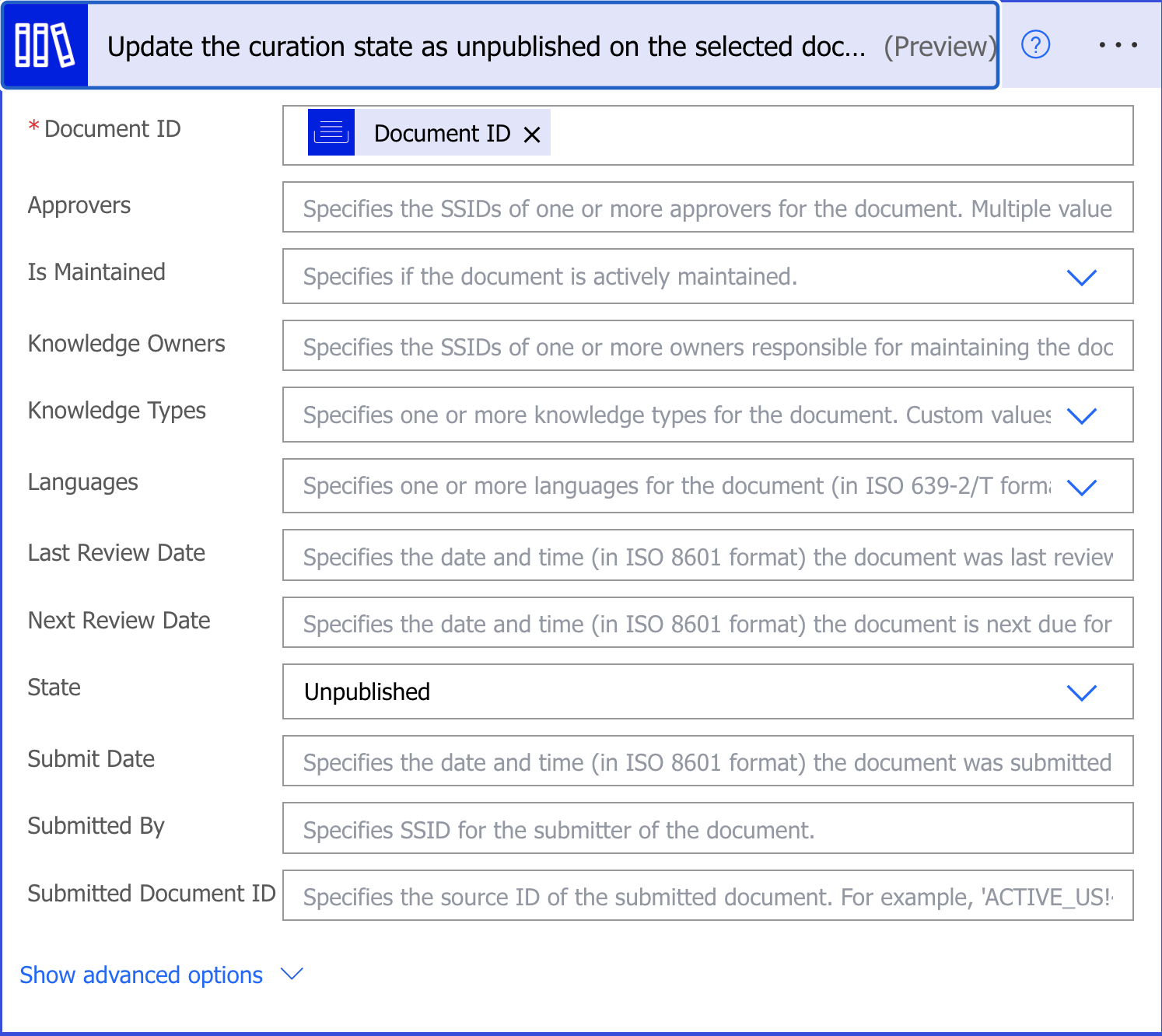
Task: Click into the Last Review Date field
Action: 706,556
